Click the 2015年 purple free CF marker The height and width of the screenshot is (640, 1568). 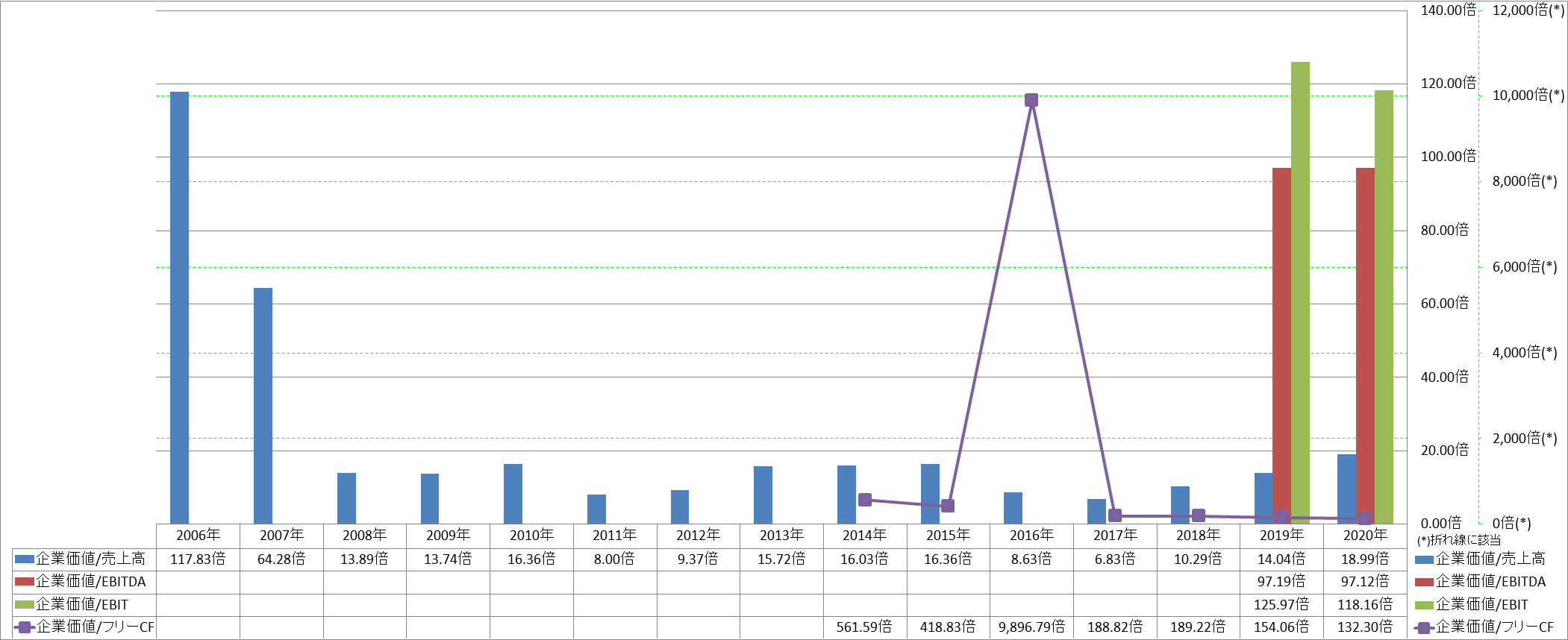tap(948, 506)
